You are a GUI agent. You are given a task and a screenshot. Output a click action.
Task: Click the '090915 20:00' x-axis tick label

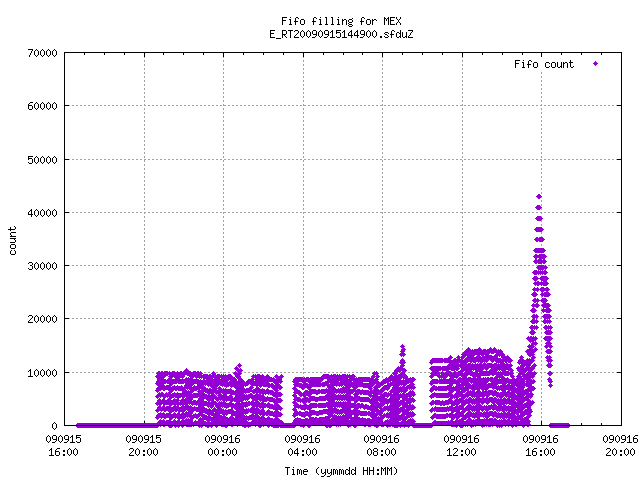click(144, 446)
